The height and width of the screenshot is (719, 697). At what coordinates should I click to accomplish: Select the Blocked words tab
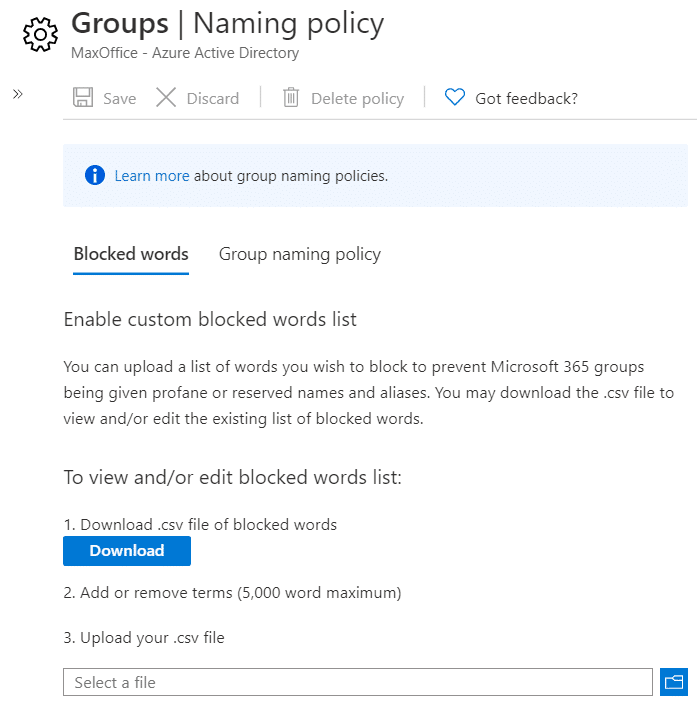(x=131, y=254)
